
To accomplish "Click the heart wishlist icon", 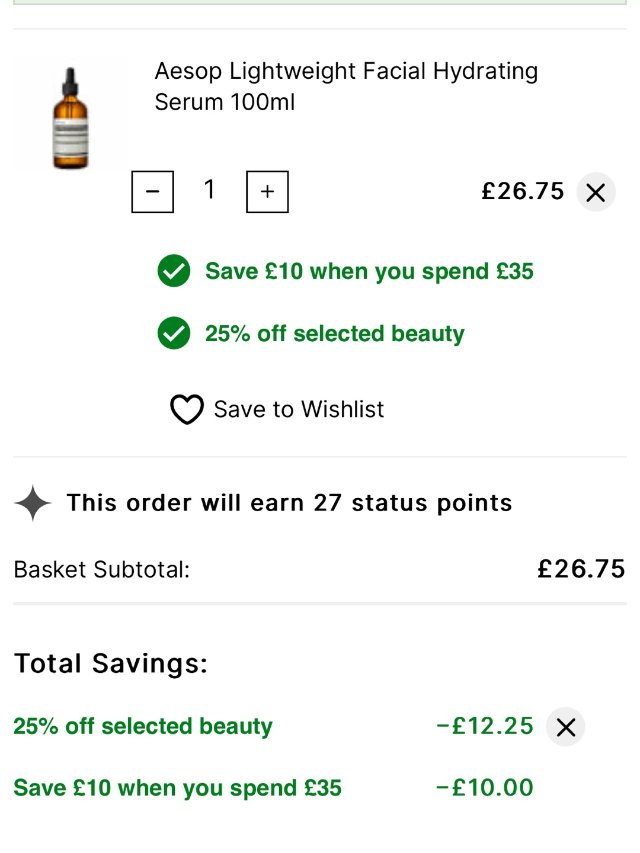I will pyautogui.click(x=187, y=409).
